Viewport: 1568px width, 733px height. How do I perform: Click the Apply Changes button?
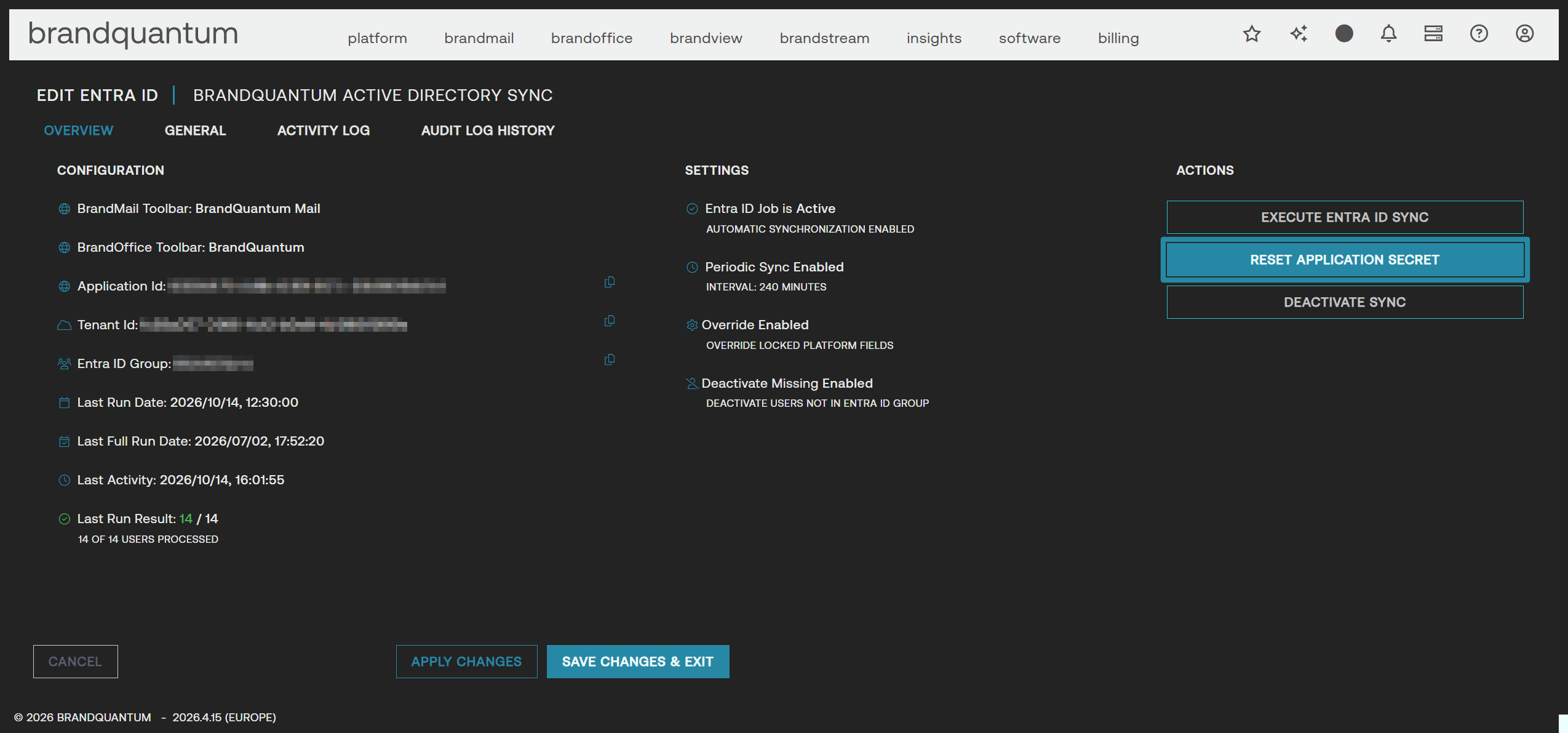pos(466,662)
